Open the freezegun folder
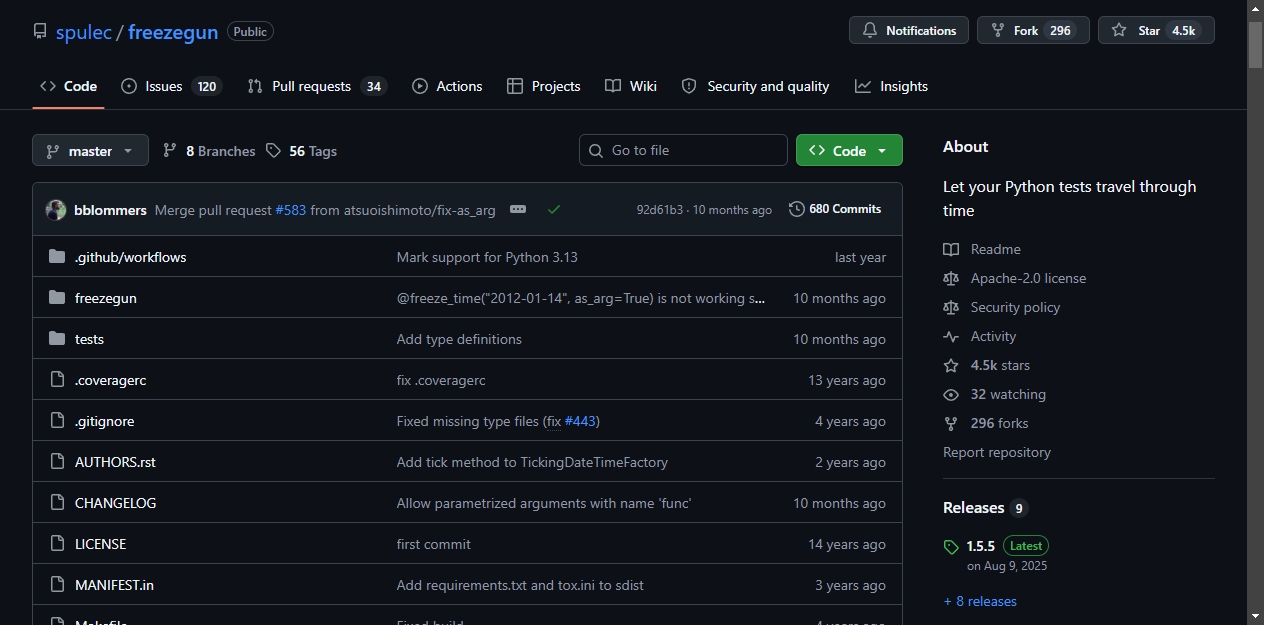Screen dimensions: 1264x625 click(106, 298)
